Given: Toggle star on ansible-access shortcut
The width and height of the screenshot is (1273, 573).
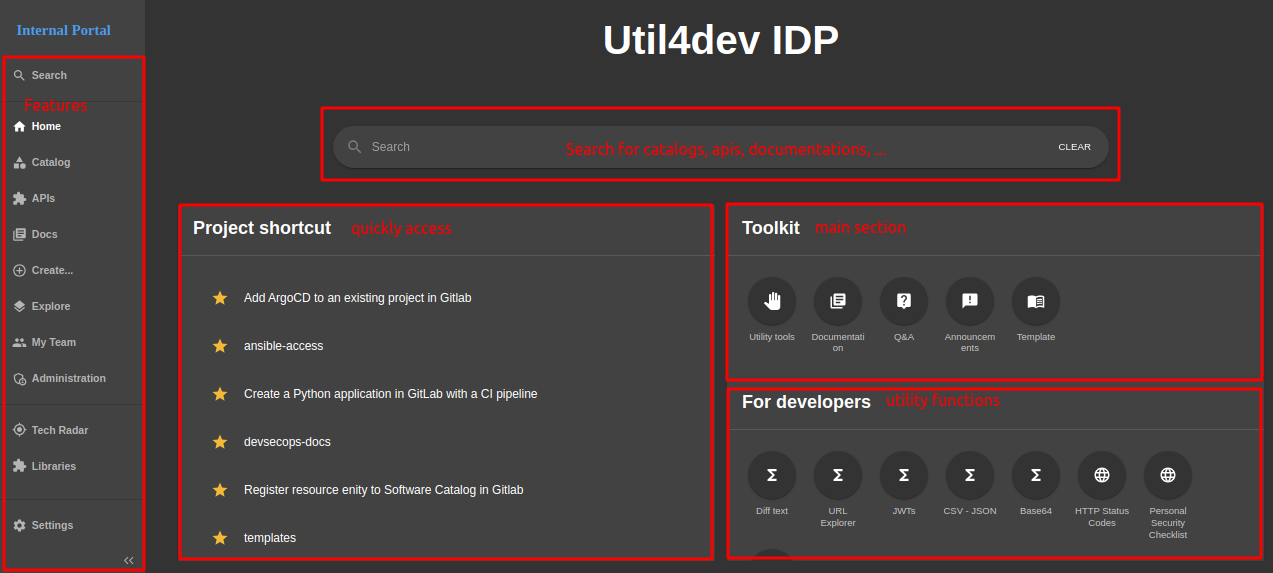Looking at the screenshot, I should (x=220, y=346).
